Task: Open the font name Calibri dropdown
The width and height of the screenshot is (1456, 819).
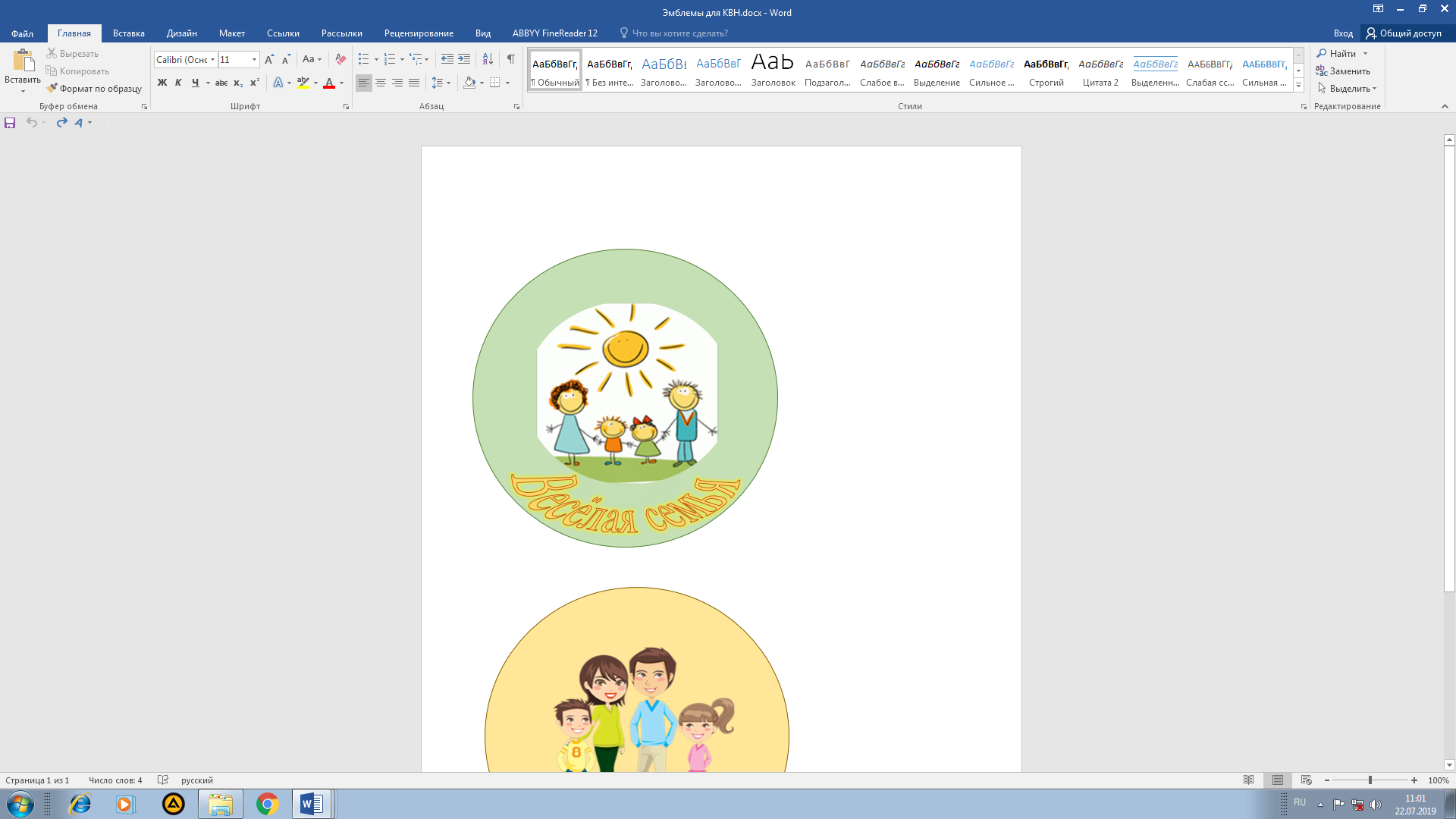Action: pyautogui.click(x=212, y=59)
